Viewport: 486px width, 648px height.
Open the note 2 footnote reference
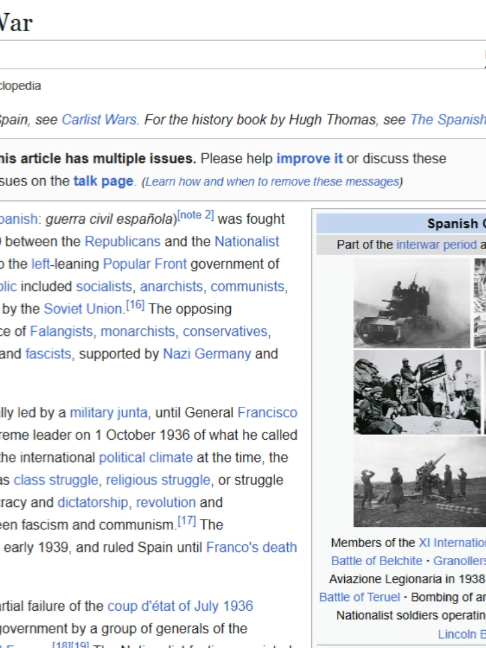195,215
